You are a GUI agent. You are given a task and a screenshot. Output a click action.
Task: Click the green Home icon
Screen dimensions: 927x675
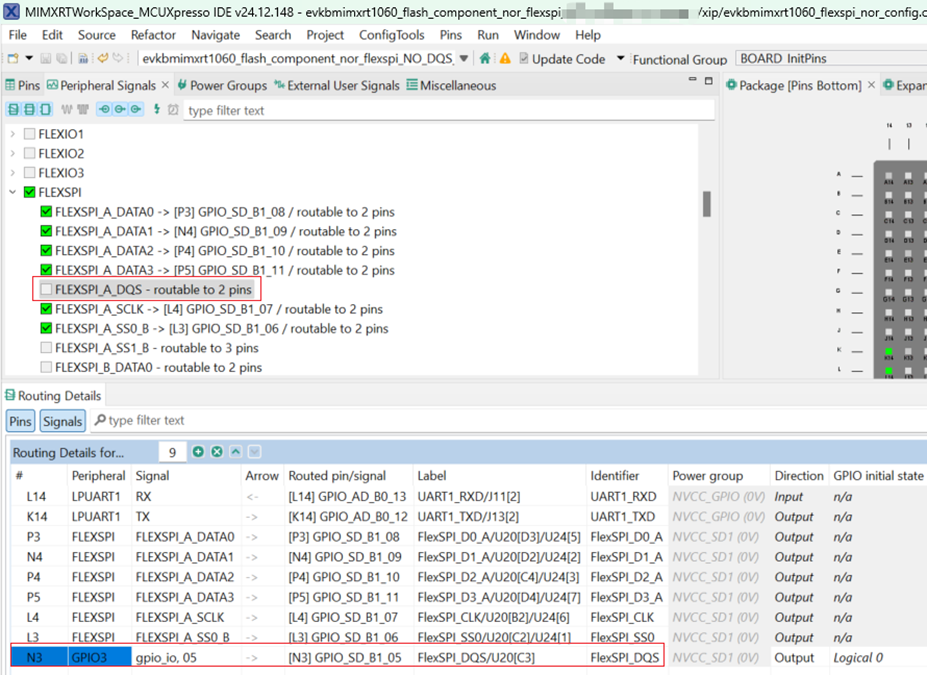point(485,58)
